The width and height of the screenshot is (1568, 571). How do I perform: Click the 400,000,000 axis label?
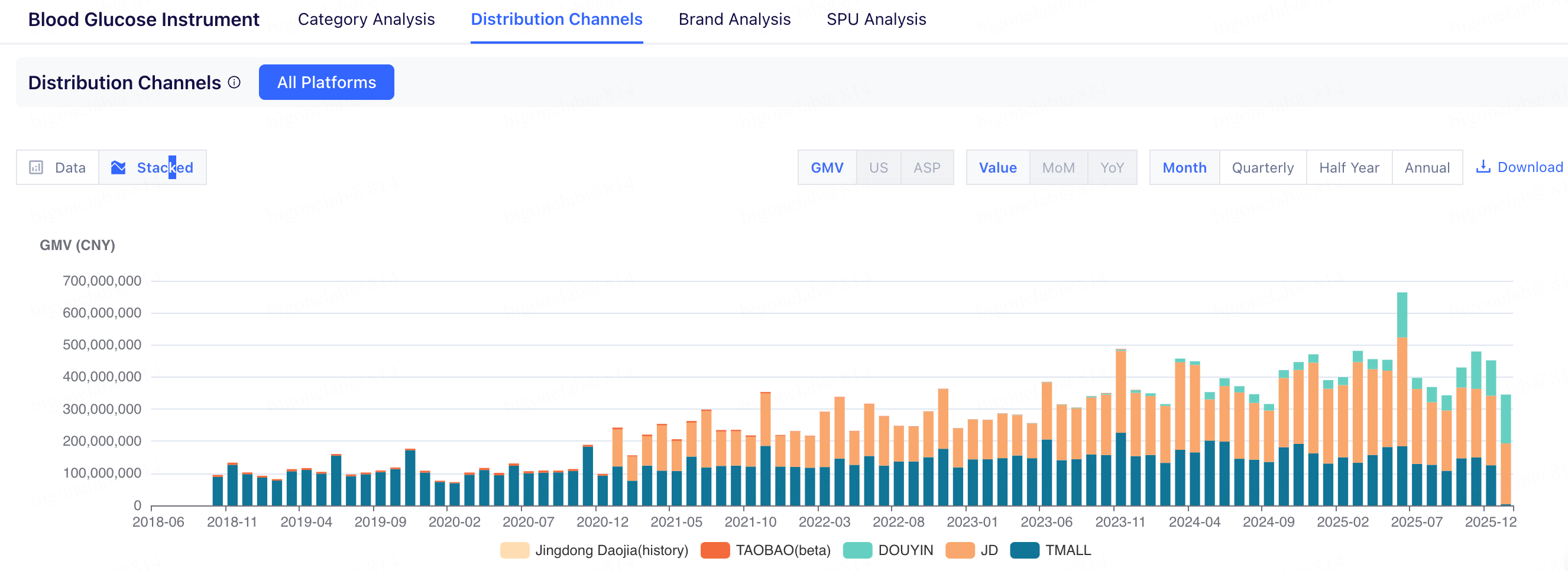tap(102, 377)
